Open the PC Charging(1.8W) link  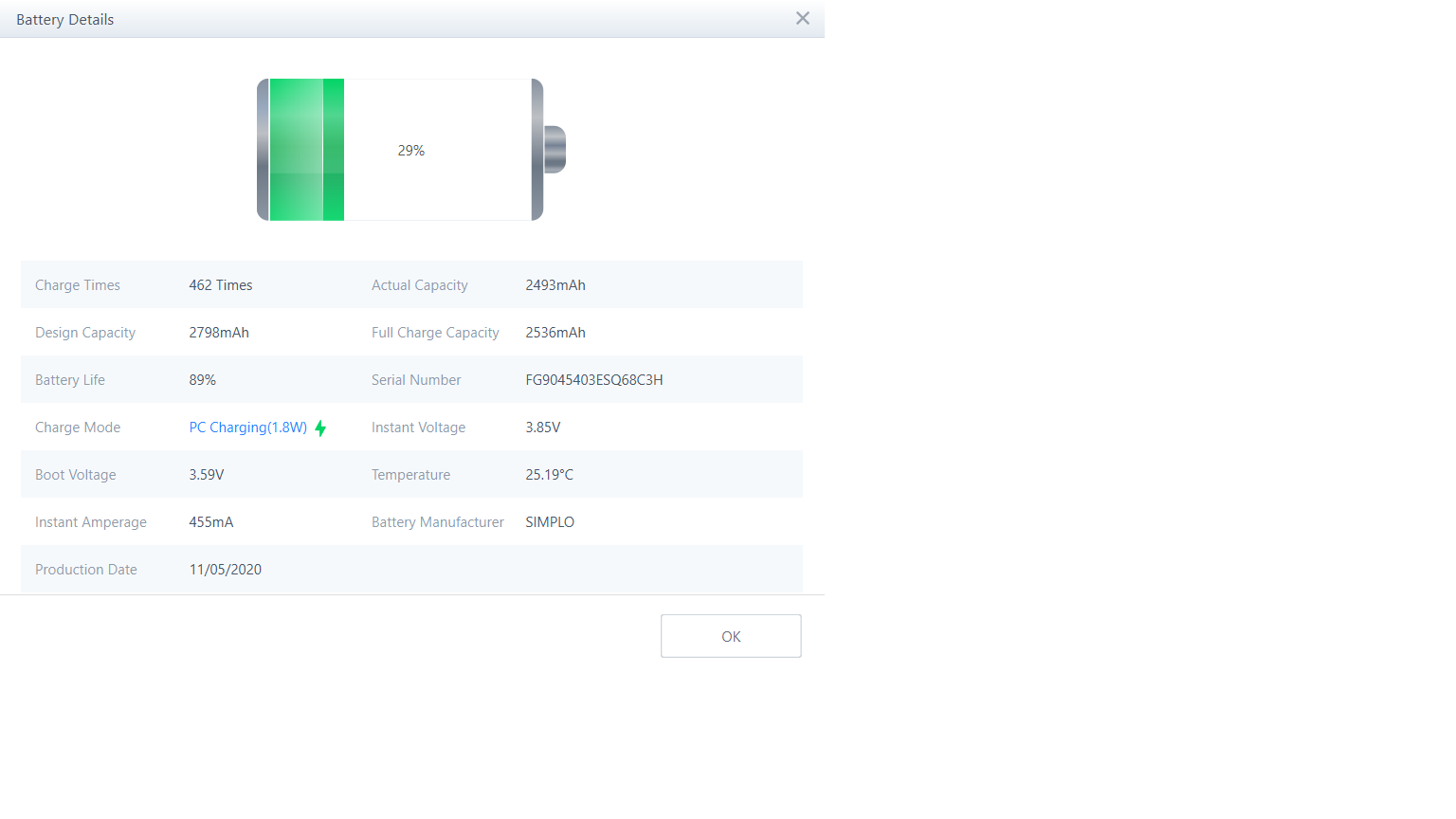(x=247, y=428)
